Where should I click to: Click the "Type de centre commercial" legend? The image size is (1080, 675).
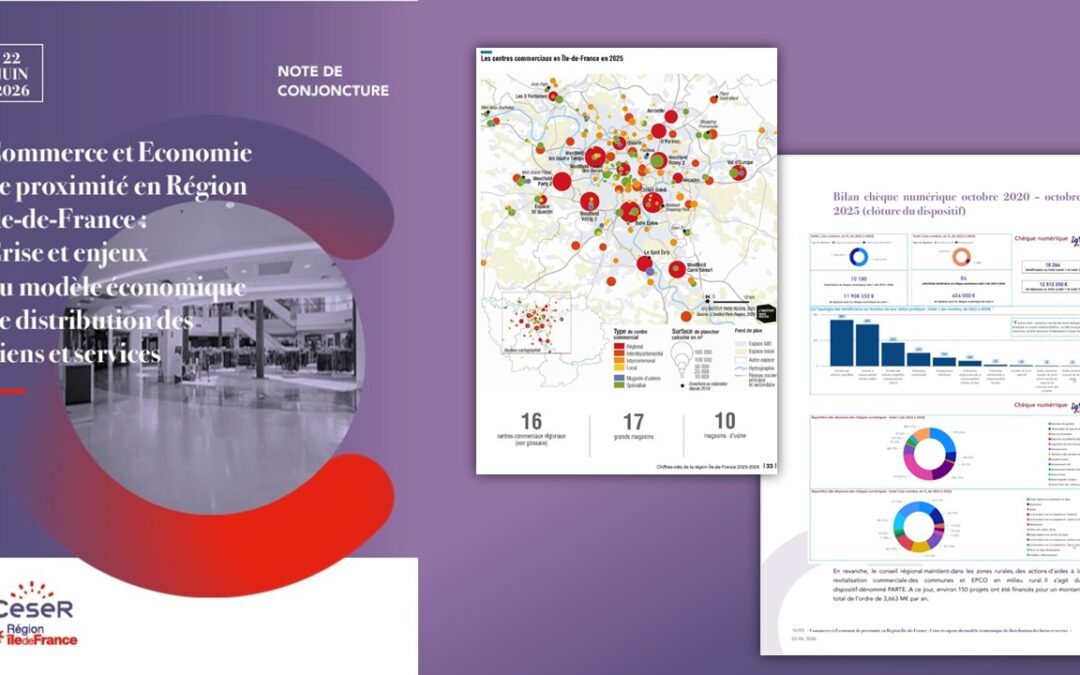click(638, 357)
